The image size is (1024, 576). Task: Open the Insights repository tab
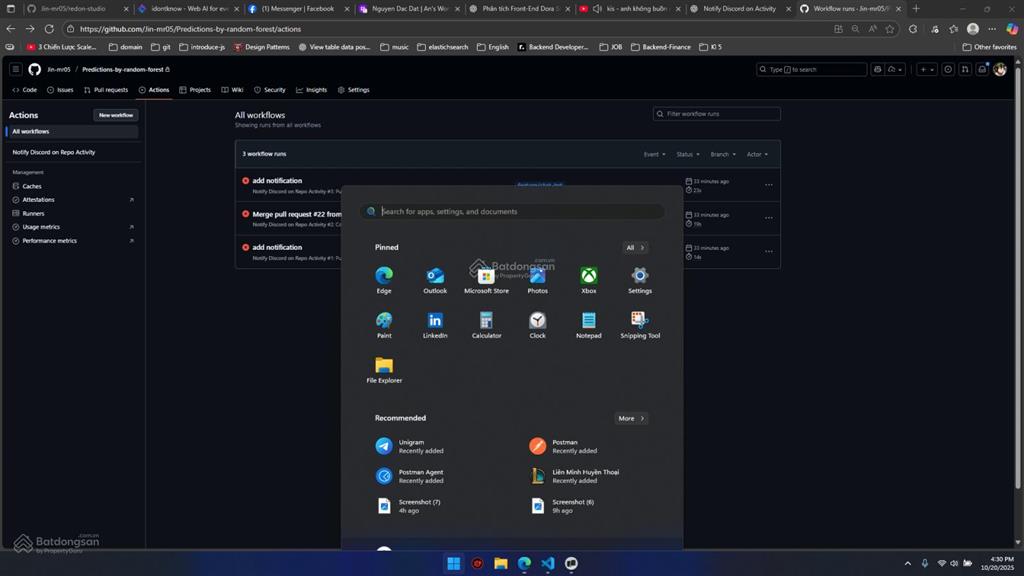click(x=311, y=90)
